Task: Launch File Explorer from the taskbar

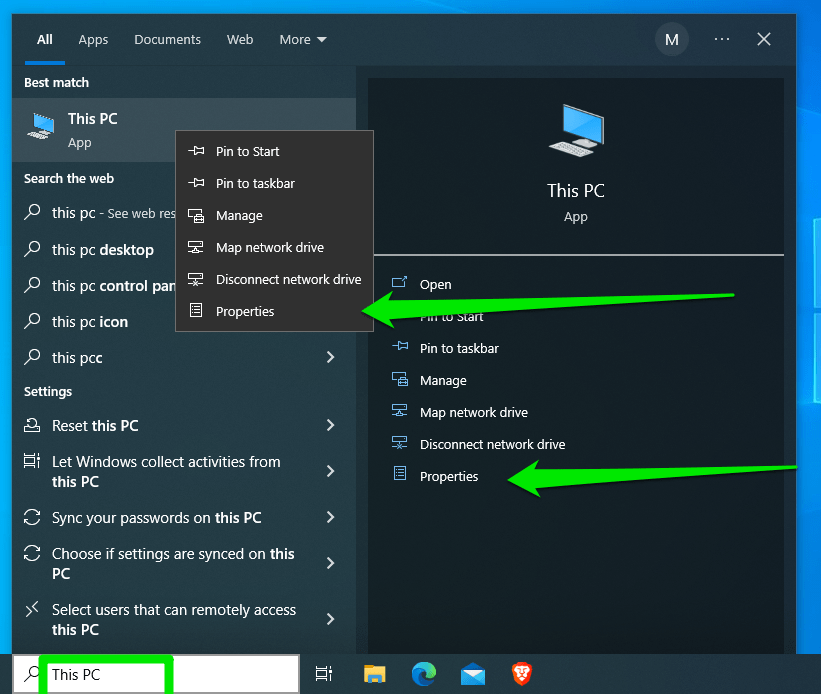Action: 374,674
